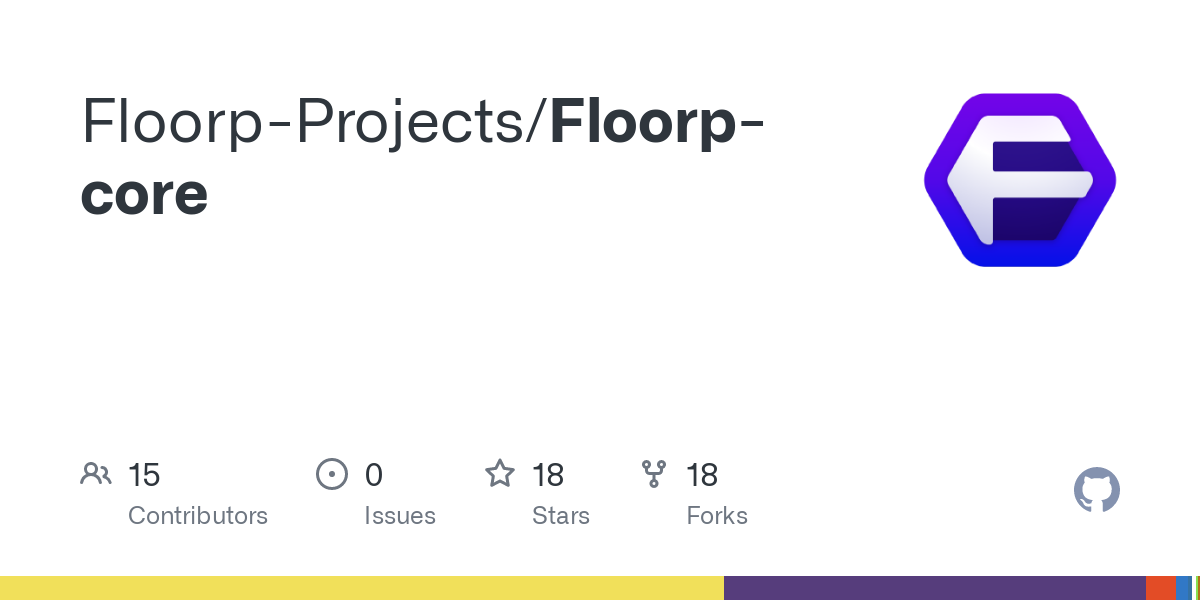Screen dimensions: 1200x600
Task: Click the Issues circle-dot icon
Action: (x=331, y=474)
